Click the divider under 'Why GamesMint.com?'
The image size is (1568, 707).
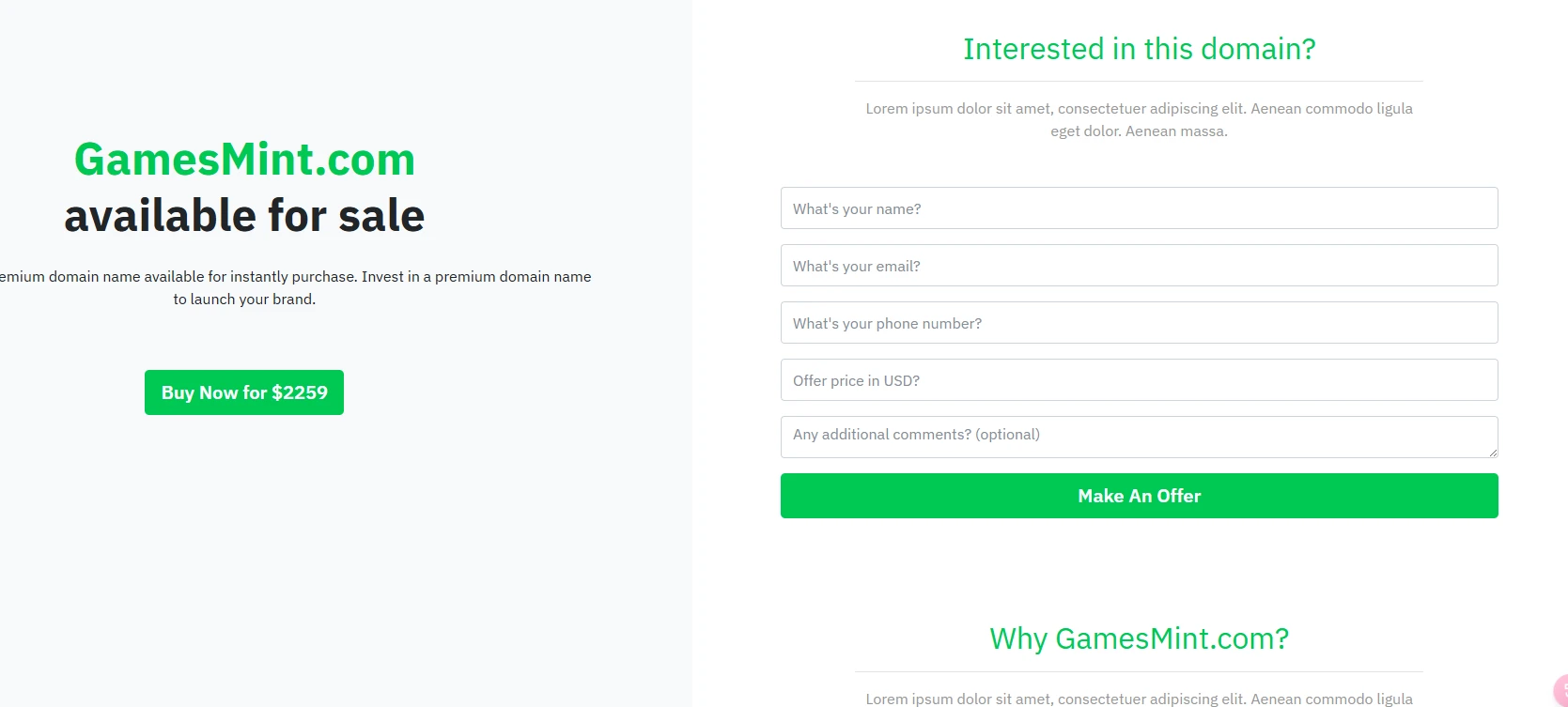[1139, 672]
